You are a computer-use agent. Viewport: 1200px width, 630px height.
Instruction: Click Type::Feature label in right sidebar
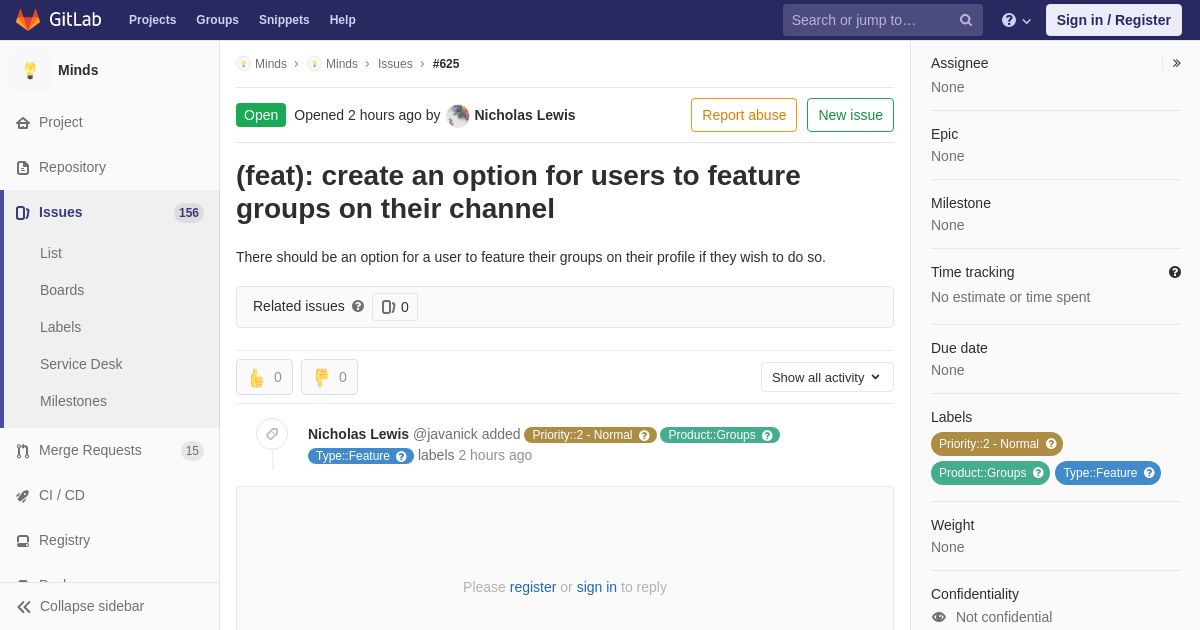coord(1108,473)
